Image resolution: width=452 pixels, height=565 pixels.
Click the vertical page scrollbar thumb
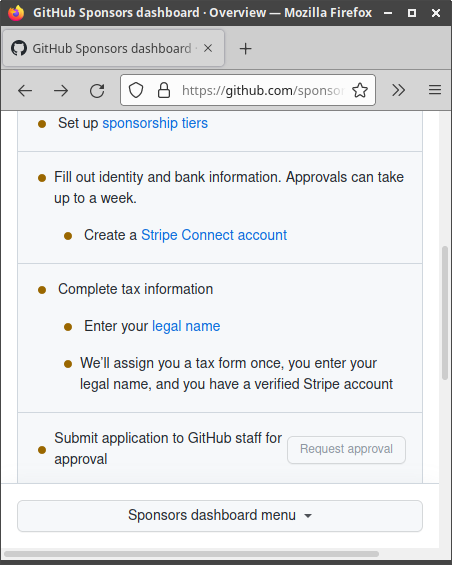(445, 312)
